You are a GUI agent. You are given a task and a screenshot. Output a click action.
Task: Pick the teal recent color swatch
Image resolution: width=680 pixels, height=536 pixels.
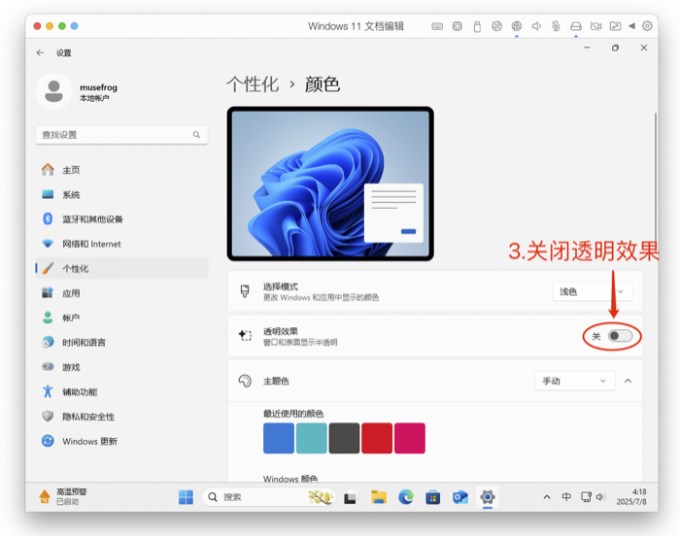click(311, 438)
